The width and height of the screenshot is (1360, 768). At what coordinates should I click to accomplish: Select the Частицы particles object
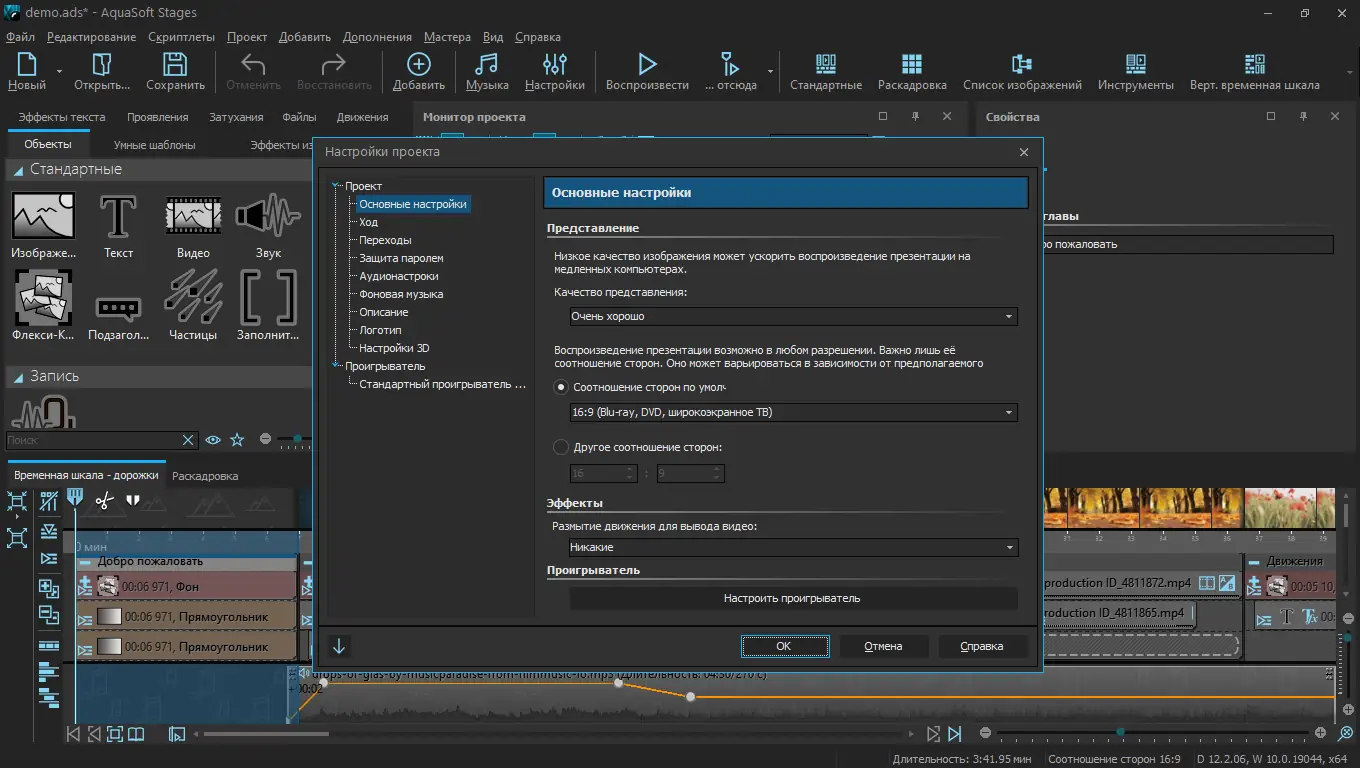(x=193, y=298)
